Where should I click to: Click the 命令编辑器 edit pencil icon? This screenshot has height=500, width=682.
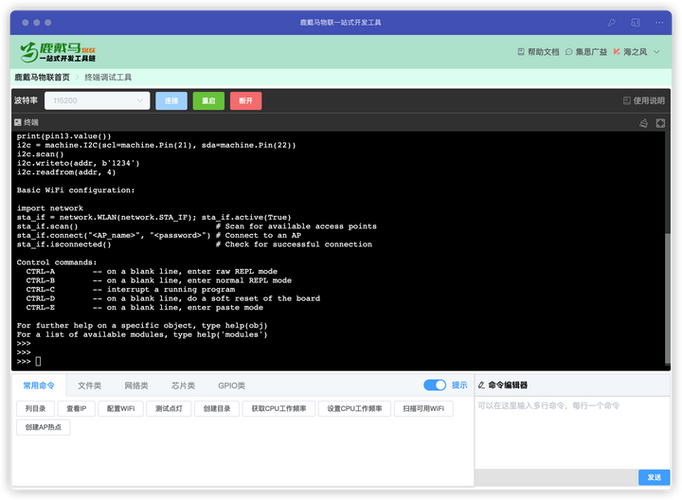(481, 385)
